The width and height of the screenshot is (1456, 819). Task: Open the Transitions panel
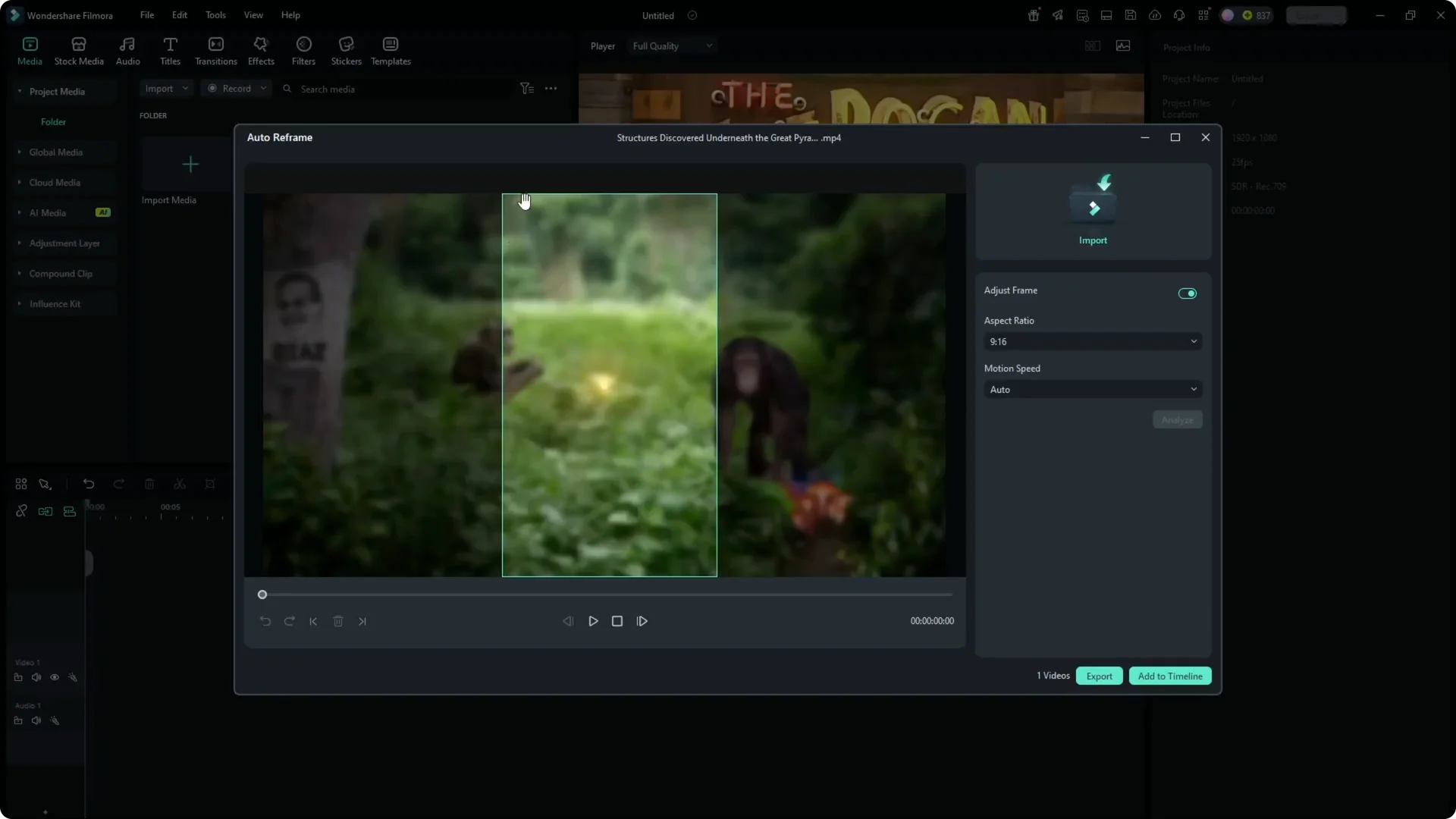coord(215,50)
